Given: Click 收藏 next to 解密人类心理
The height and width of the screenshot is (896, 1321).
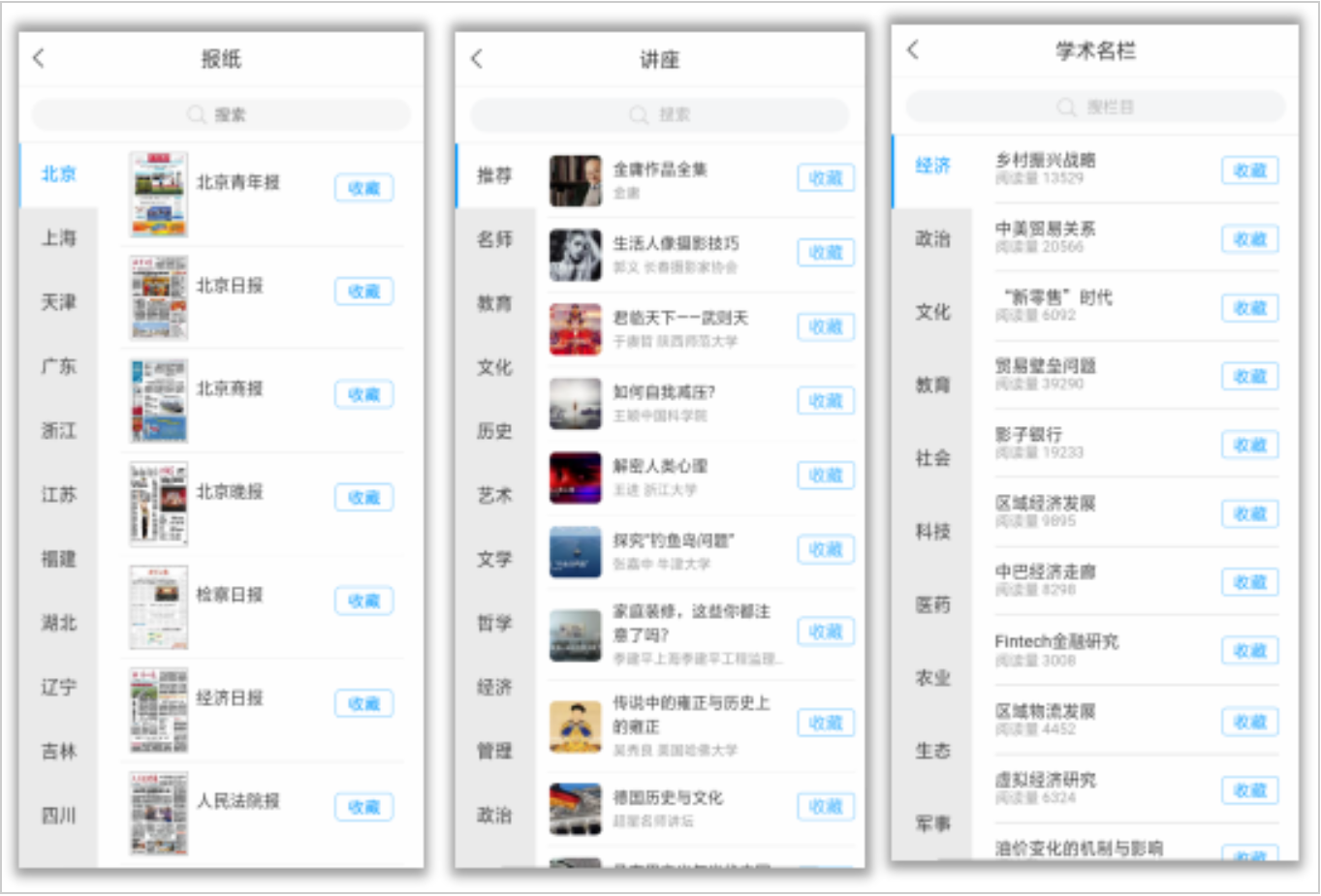Looking at the screenshot, I should [826, 476].
